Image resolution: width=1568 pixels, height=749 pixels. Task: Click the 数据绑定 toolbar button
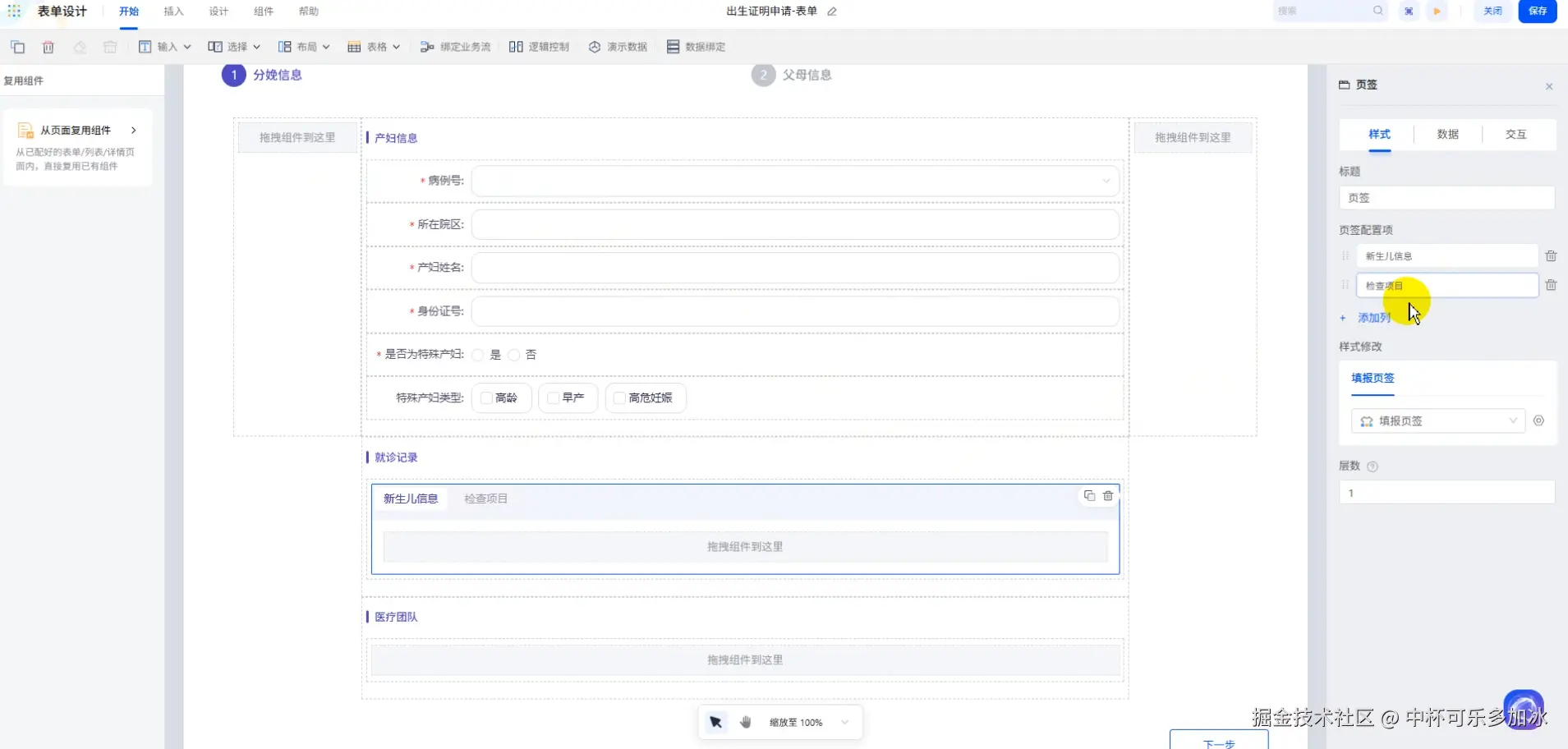(696, 47)
